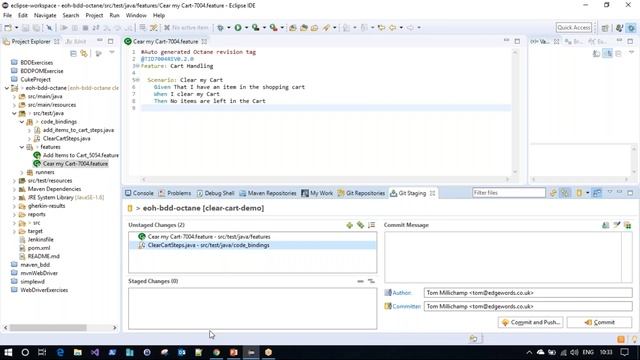Click the Quick Access field
Viewport: 640px width, 360px height.
coord(574,28)
